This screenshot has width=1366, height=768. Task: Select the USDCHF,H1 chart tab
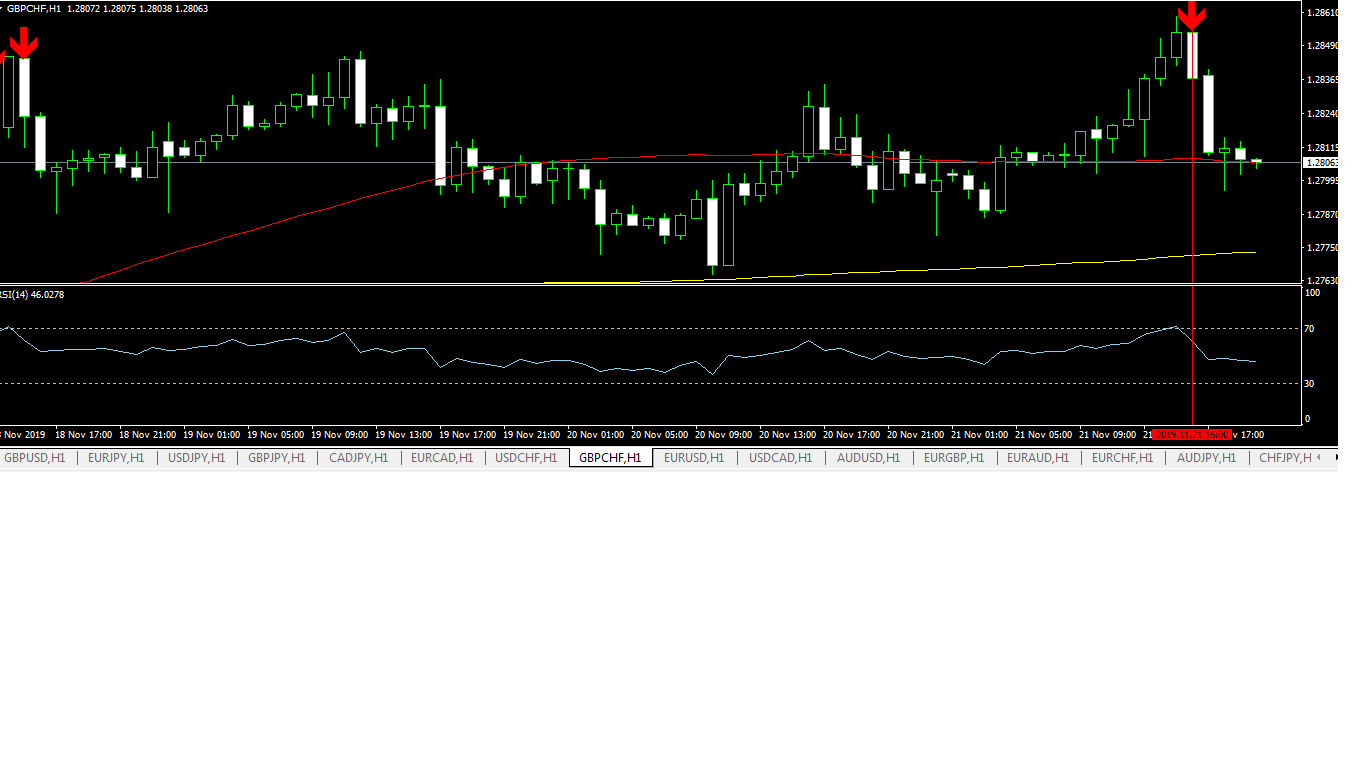click(525, 458)
